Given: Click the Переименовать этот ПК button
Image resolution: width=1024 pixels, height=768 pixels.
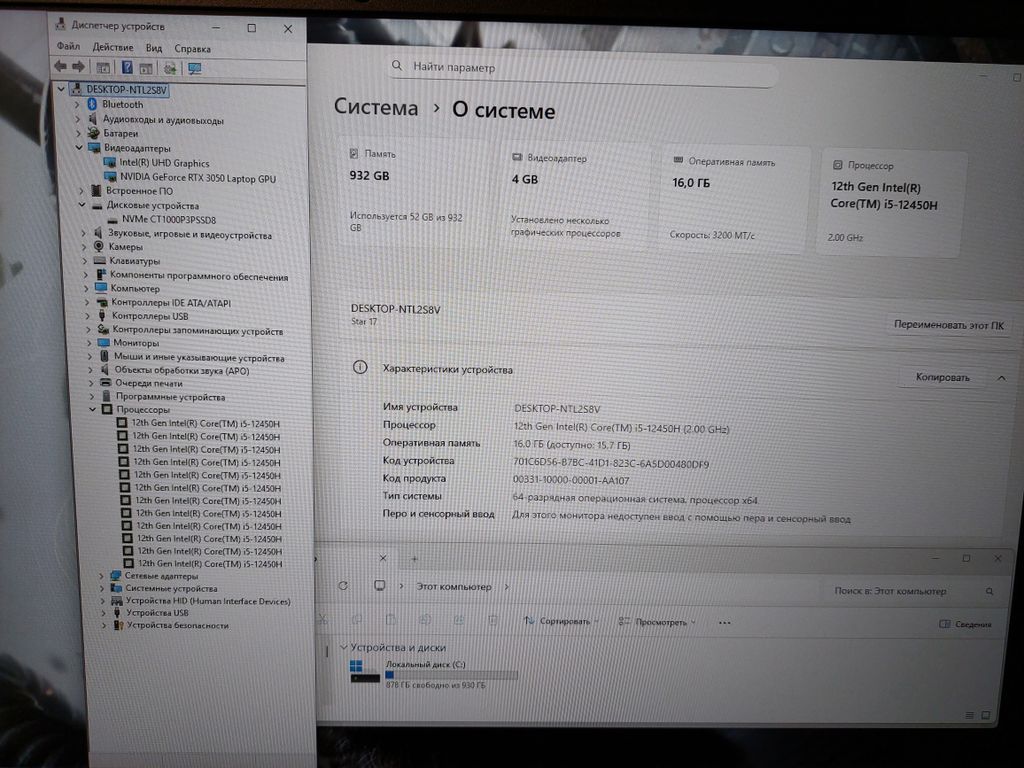Looking at the screenshot, I should [x=949, y=325].
